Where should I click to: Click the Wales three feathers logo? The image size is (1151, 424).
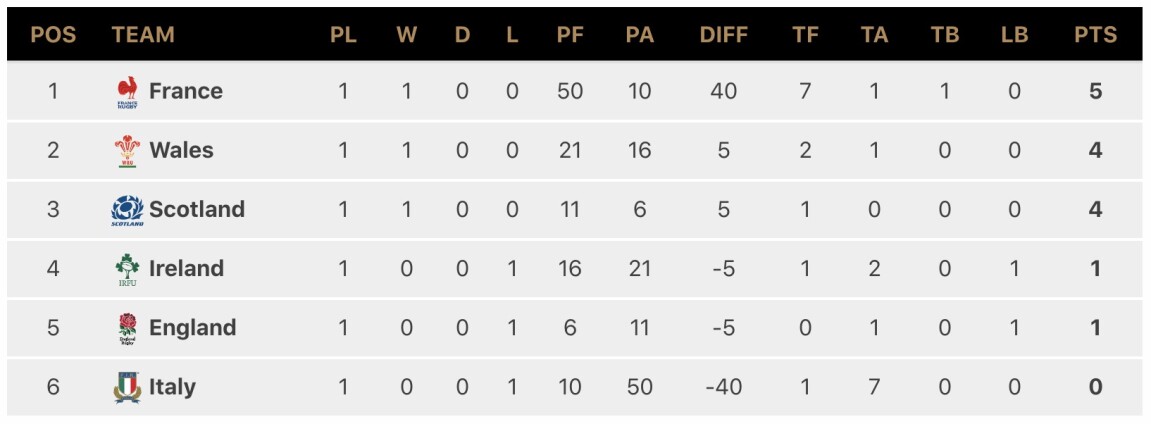128,151
